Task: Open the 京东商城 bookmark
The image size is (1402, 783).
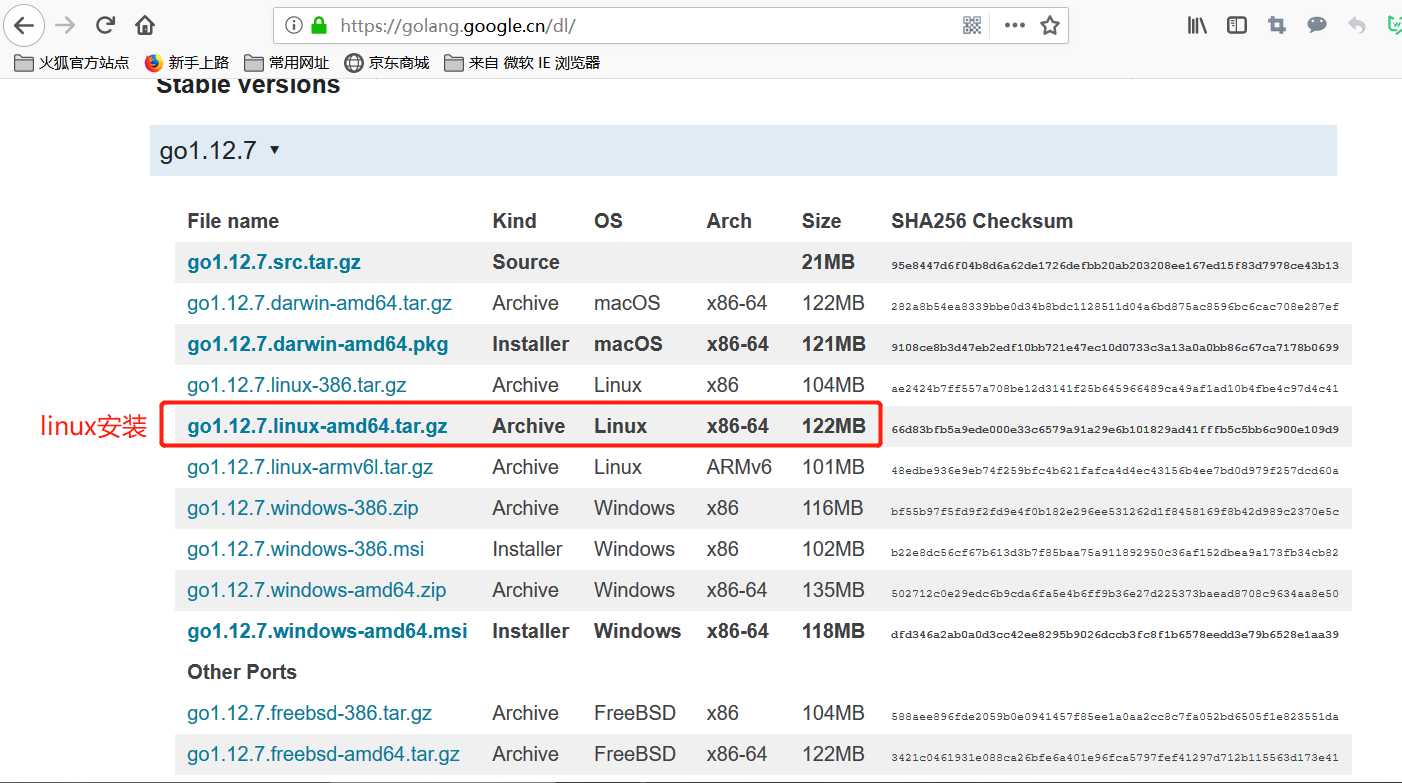Action: 387,63
